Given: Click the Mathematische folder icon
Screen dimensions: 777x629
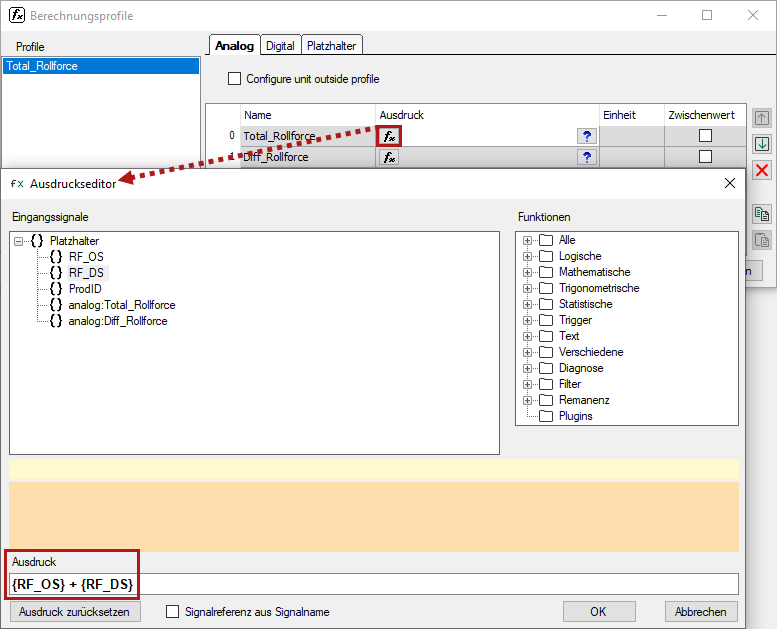Looking at the screenshot, I should coord(546,272).
